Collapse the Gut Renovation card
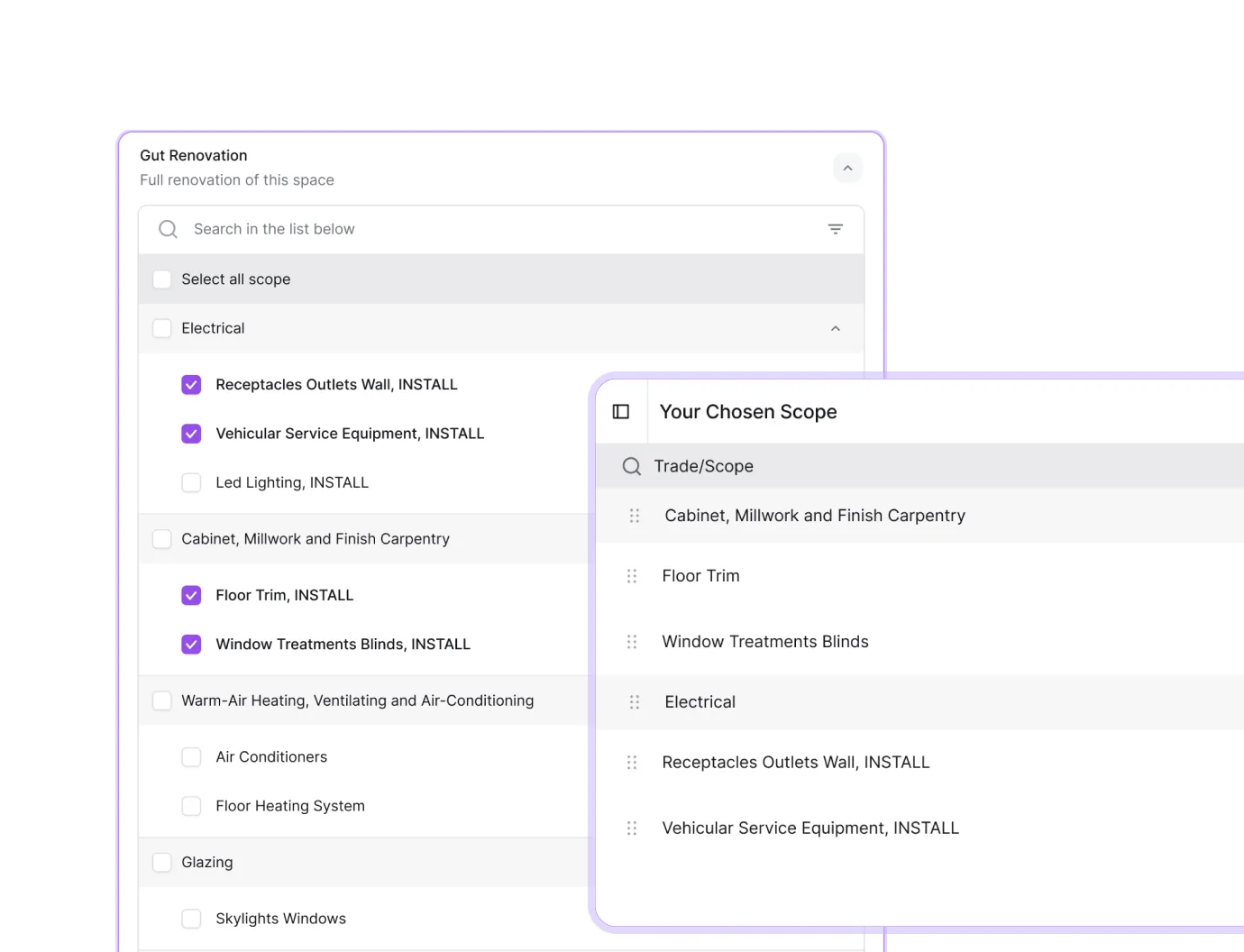This screenshot has height=952, width=1244. [x=847, y=168]
